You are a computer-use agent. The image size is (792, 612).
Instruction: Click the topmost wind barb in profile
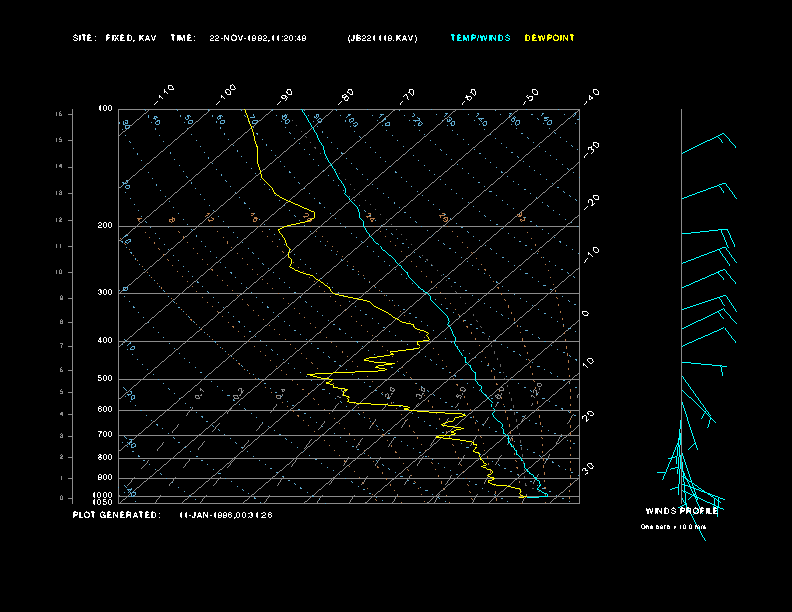(709, 145)
